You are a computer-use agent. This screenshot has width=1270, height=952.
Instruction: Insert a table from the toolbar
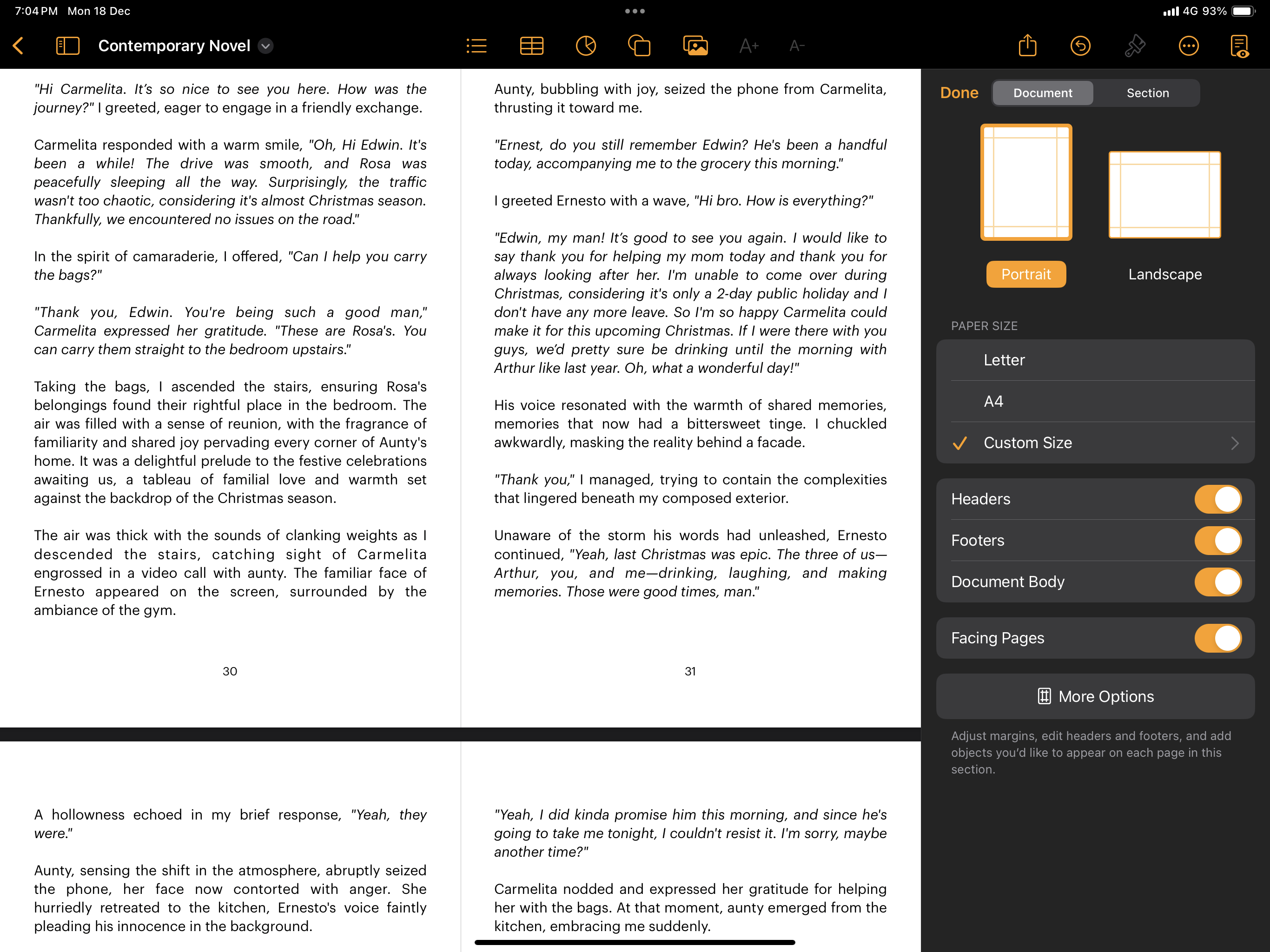click(531, 46)
